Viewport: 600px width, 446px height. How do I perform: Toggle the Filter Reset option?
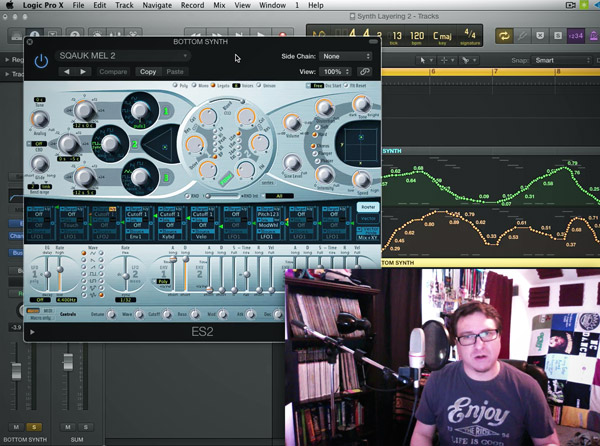click(347, 86)
